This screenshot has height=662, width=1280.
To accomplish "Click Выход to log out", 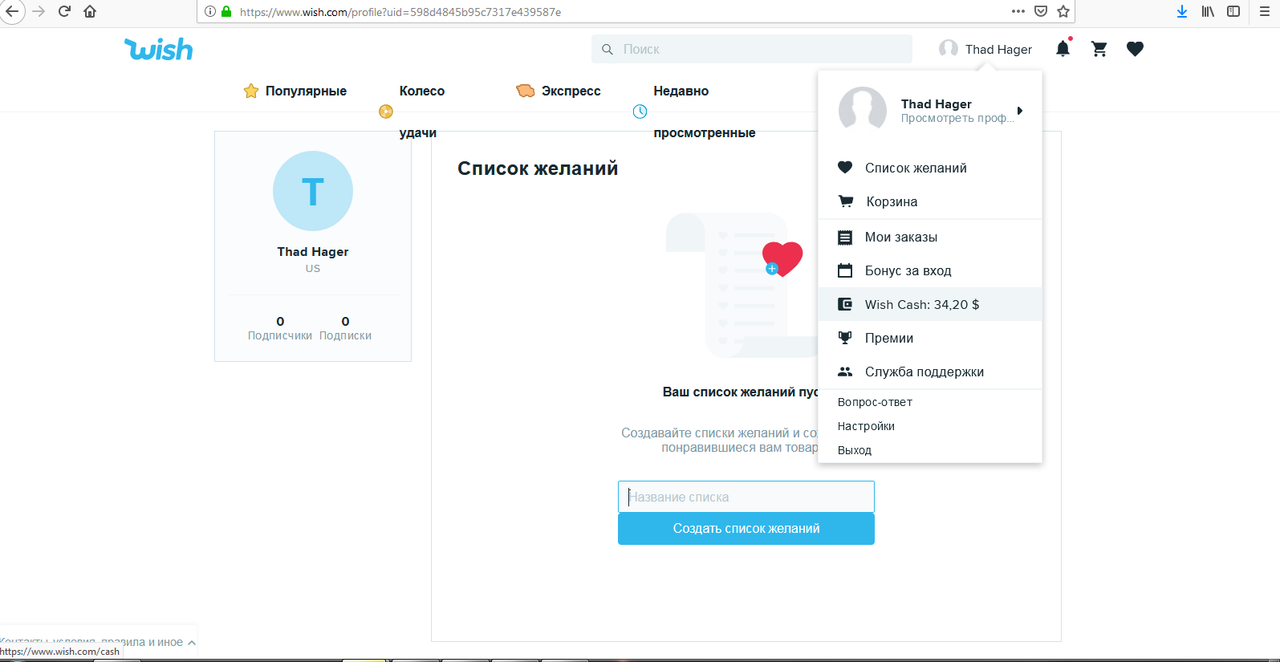I will pos(855,450).
